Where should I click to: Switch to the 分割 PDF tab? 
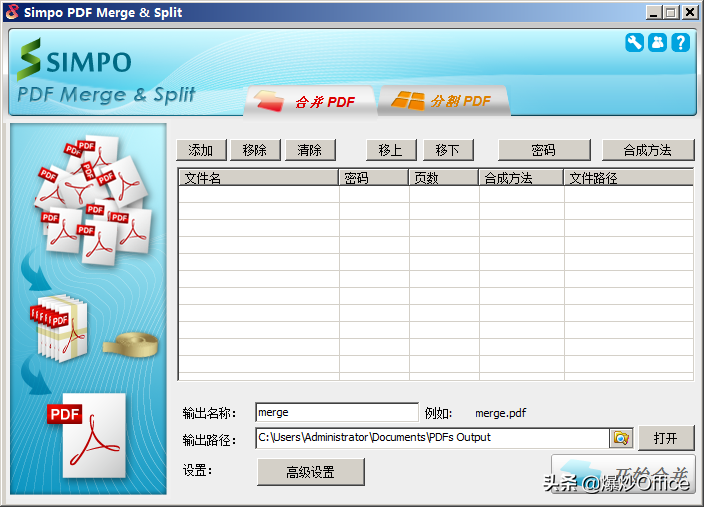pyautogui.click(x=444, y=101)
